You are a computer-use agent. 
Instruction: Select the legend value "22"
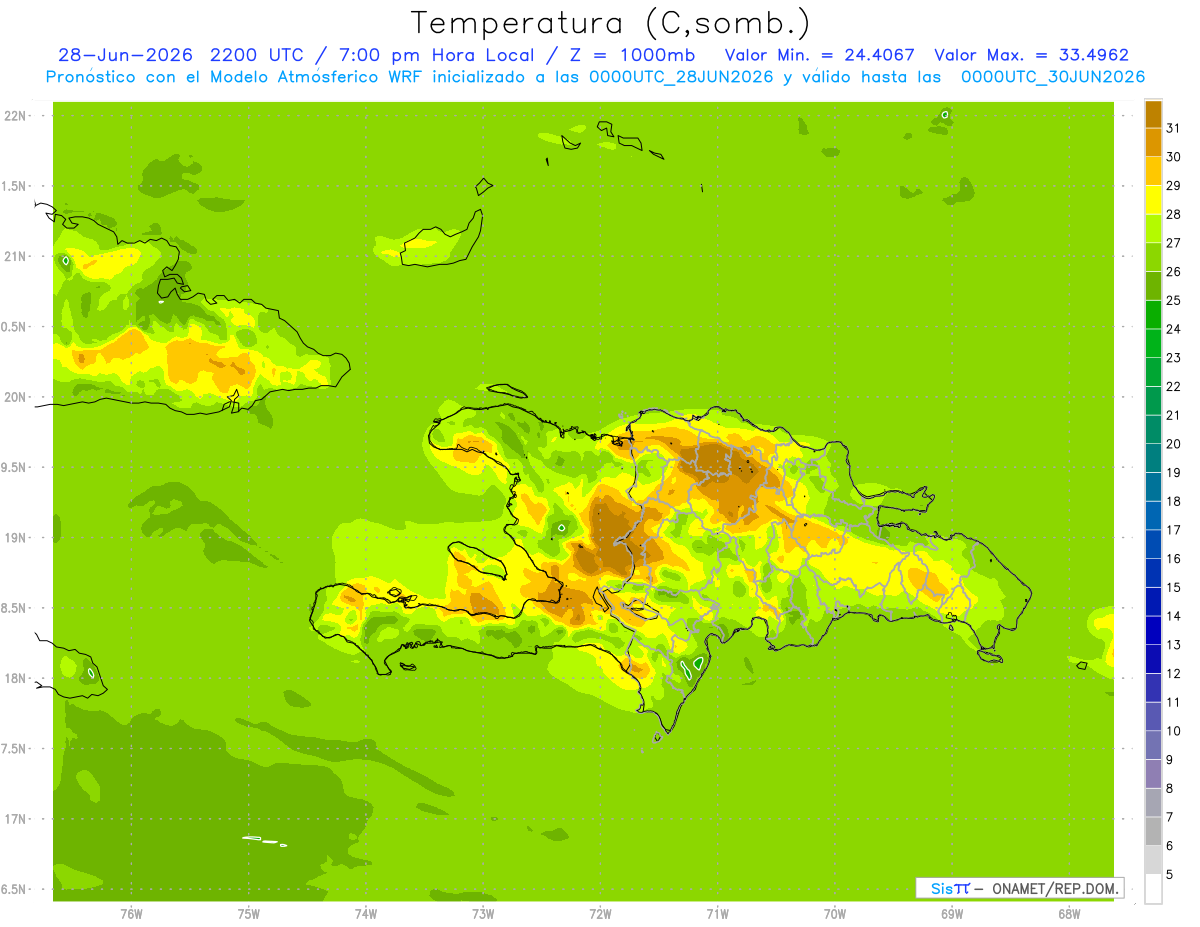coord(1174,386)
